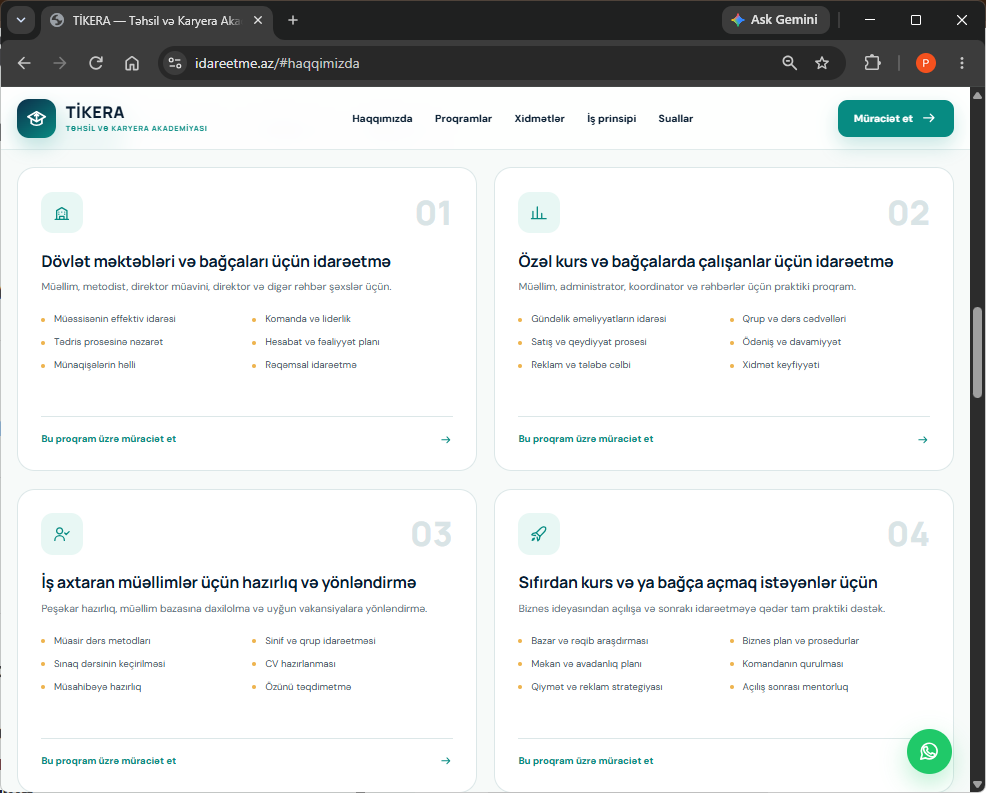Open the Chrome three-dot menu
This screenshot has height=793, width=986.
pos(961,63)
